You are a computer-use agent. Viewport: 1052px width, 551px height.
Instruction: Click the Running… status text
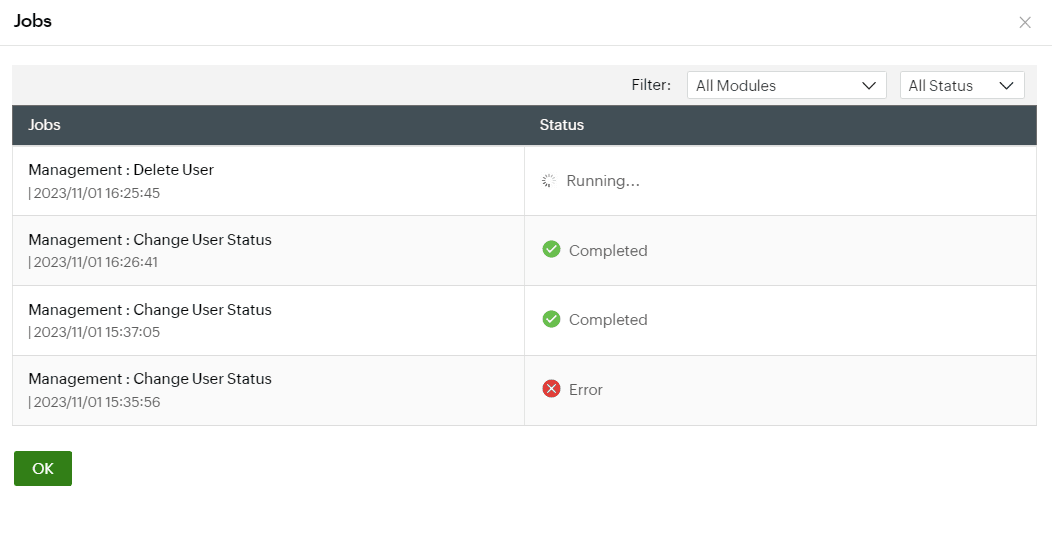point(603,181)
